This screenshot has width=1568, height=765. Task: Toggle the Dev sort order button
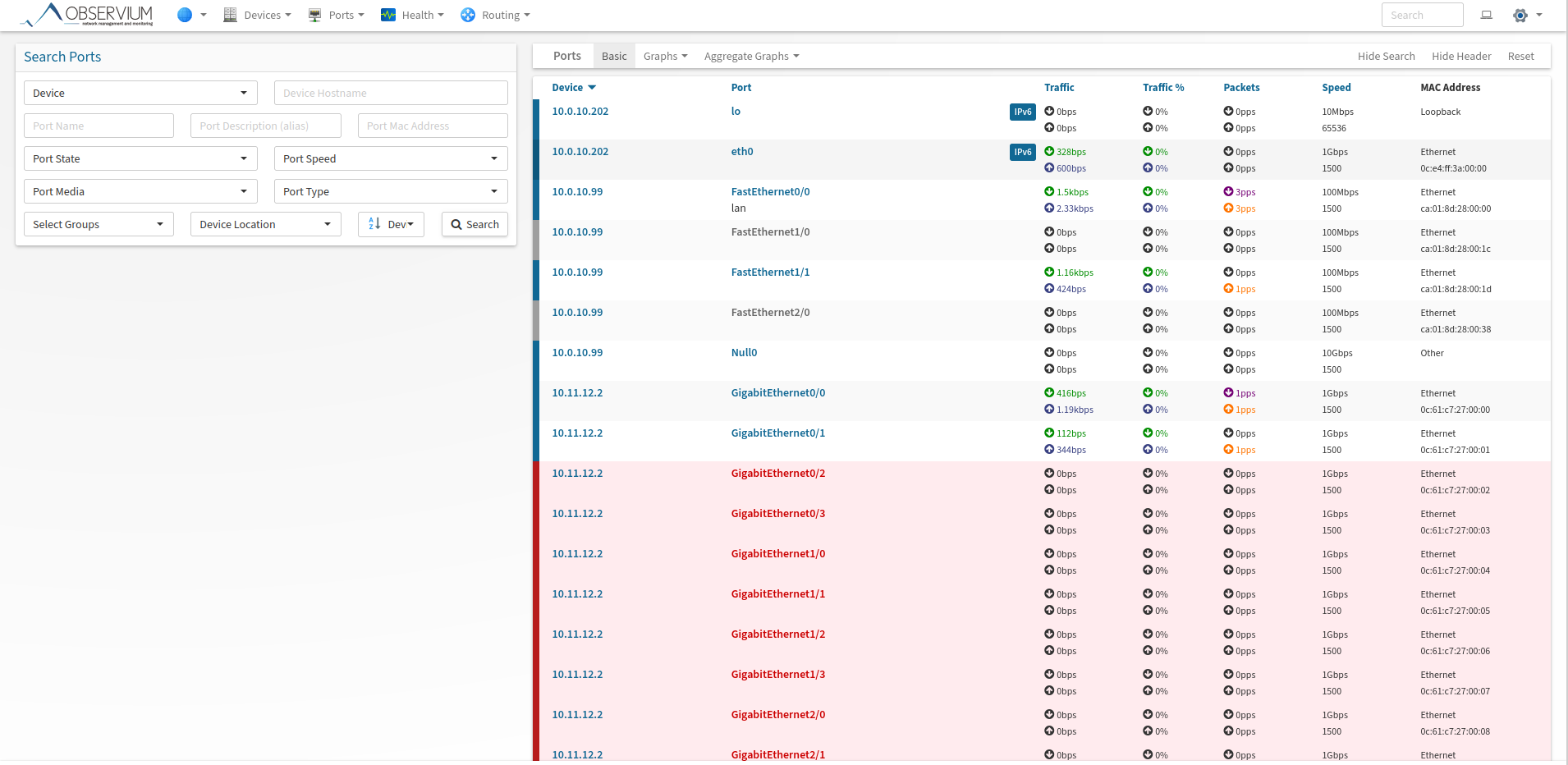coord(391,224)
